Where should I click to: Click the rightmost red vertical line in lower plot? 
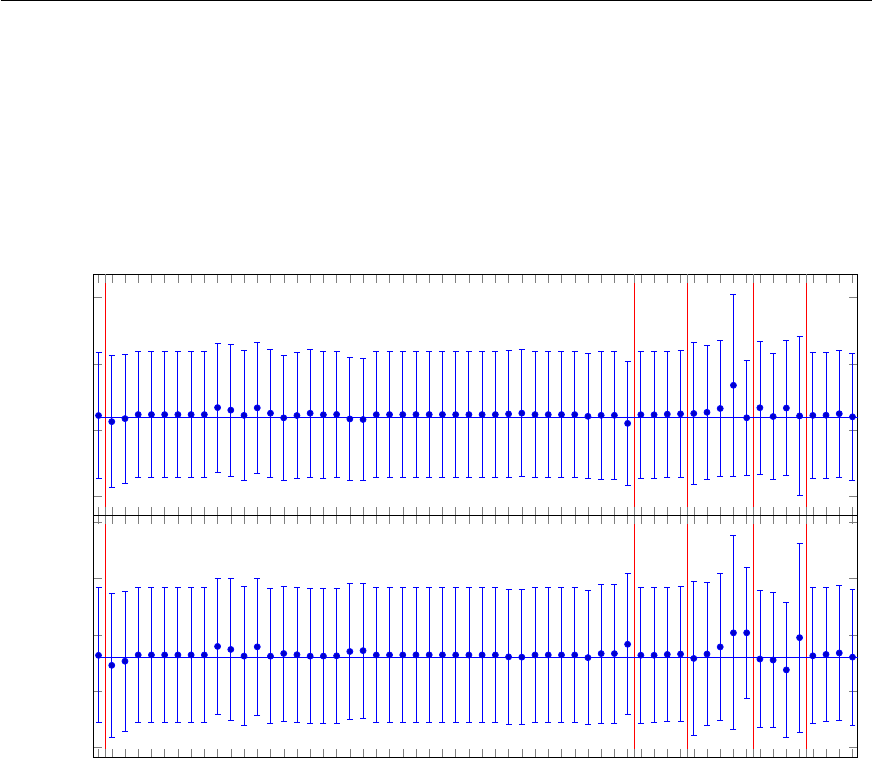806,636
